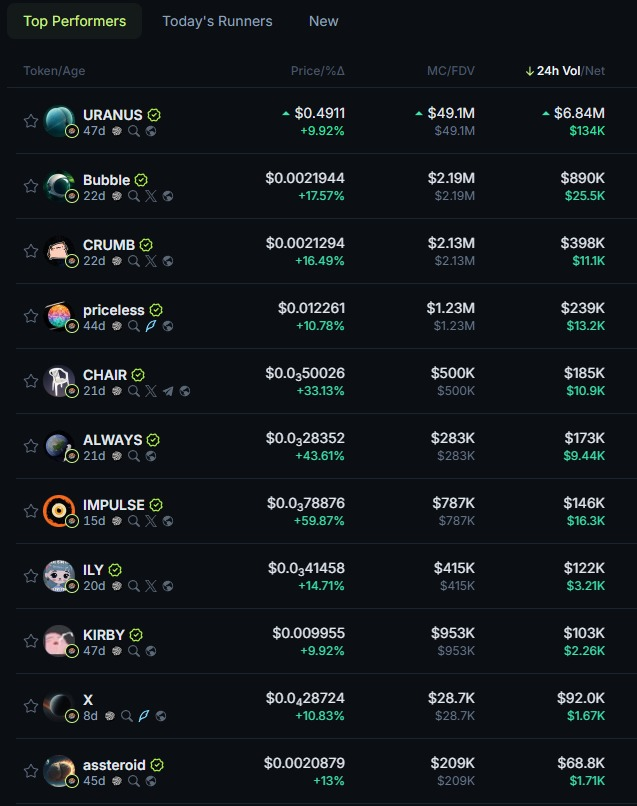Star the URANUS token as favorite
The image size is (637, 806).
(31, 121)
